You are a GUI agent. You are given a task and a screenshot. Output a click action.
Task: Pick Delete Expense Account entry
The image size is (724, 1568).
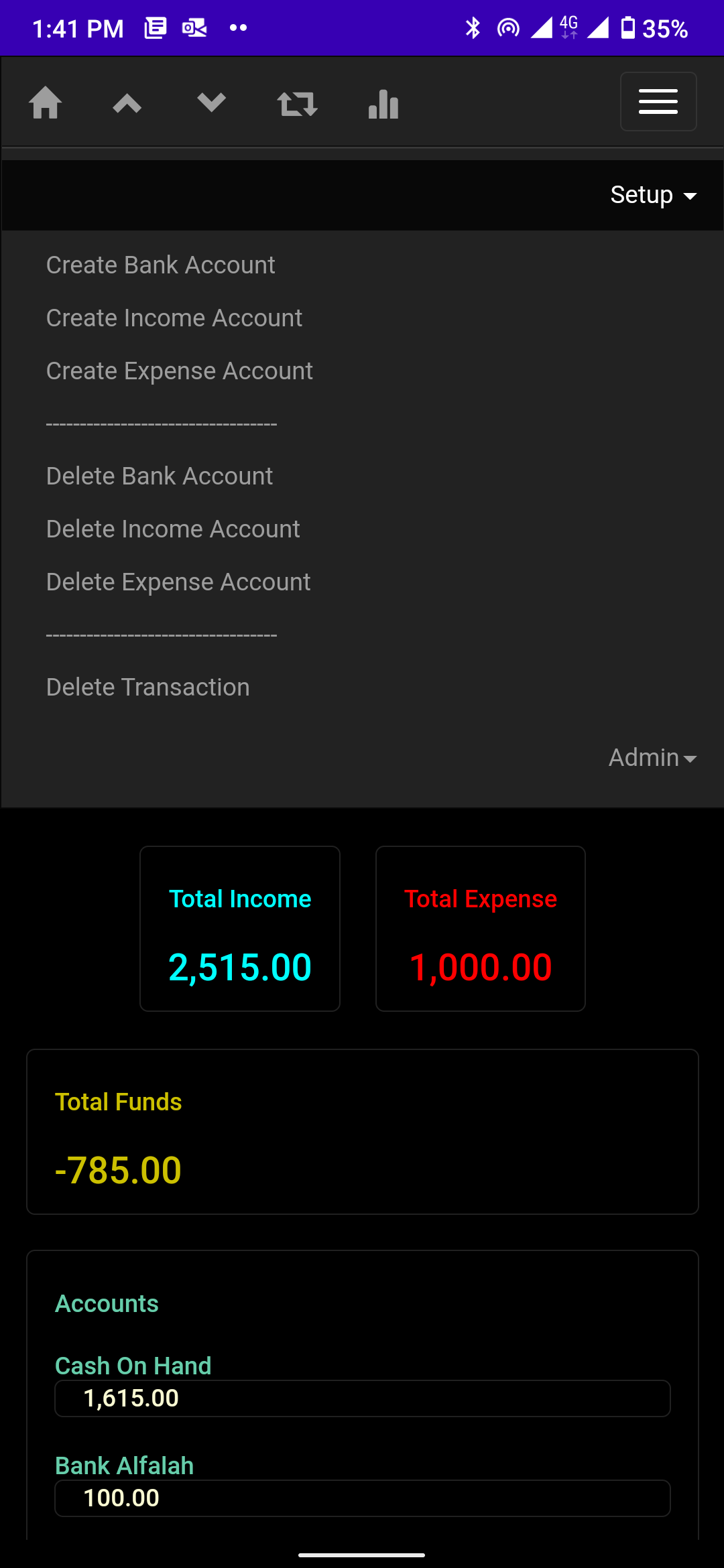[x=178, y=582]
